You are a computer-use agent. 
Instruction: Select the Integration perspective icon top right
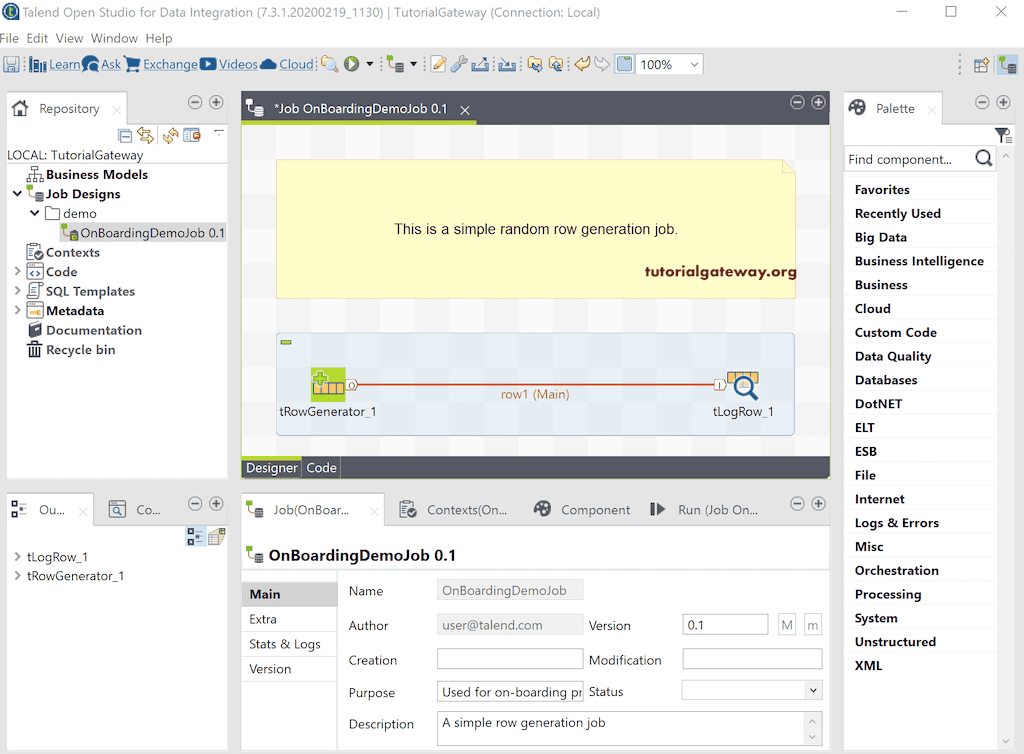click(1007, 65)
